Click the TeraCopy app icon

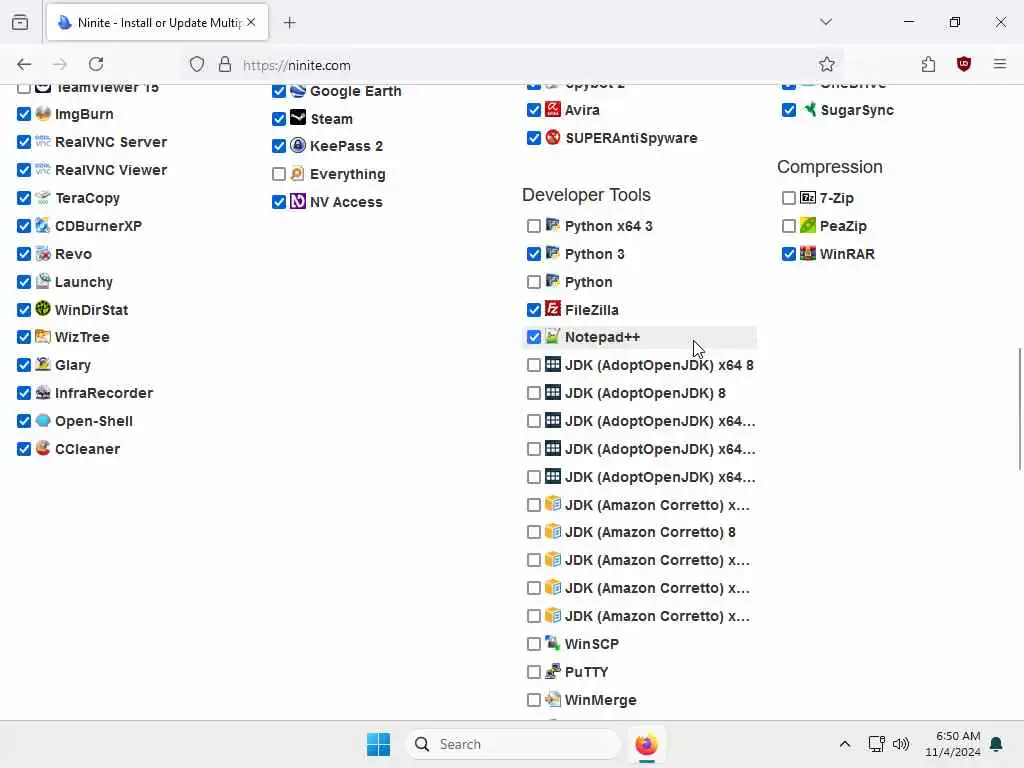coord(43,197)
